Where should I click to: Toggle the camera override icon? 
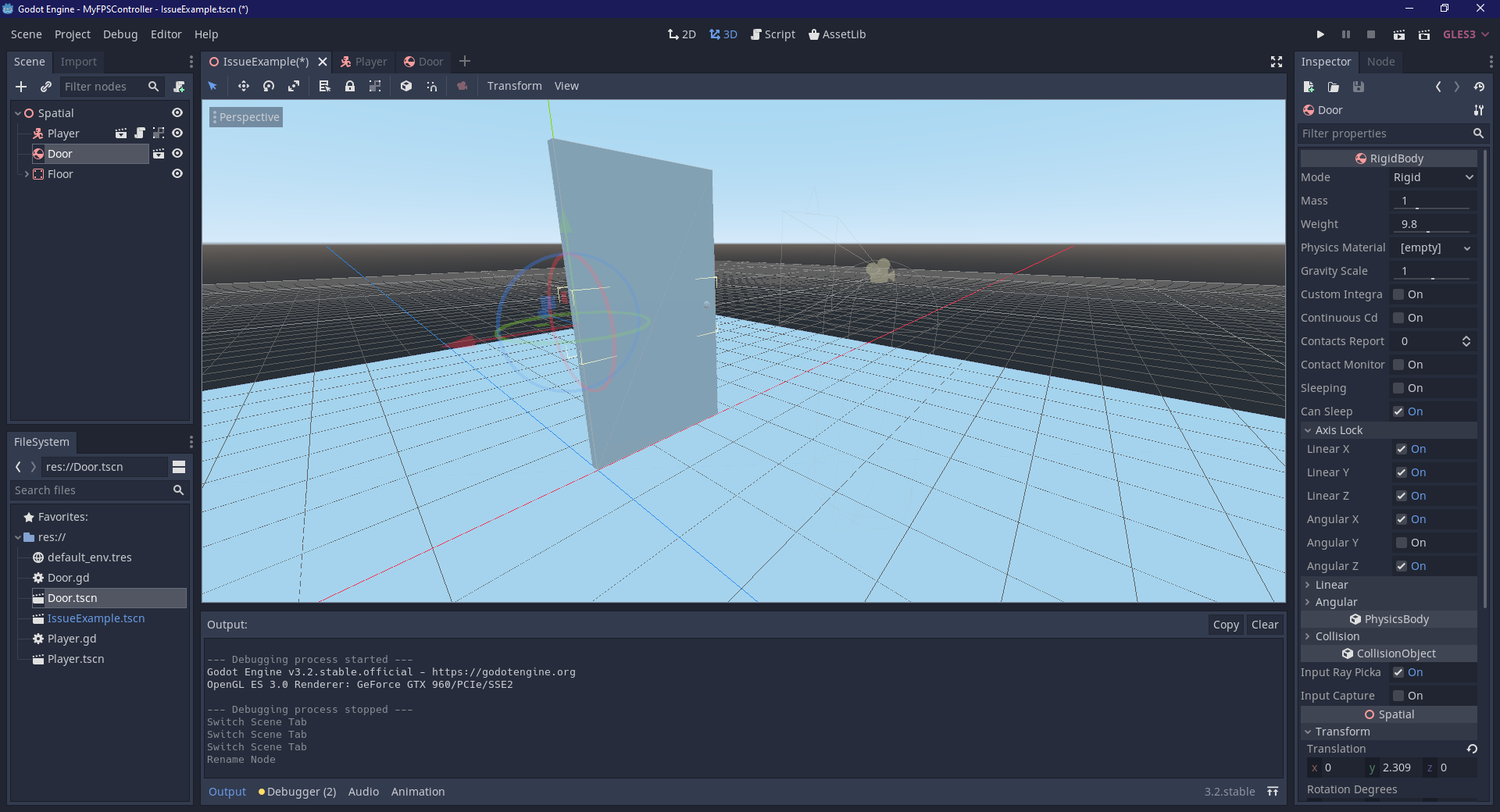click(462, 86)
